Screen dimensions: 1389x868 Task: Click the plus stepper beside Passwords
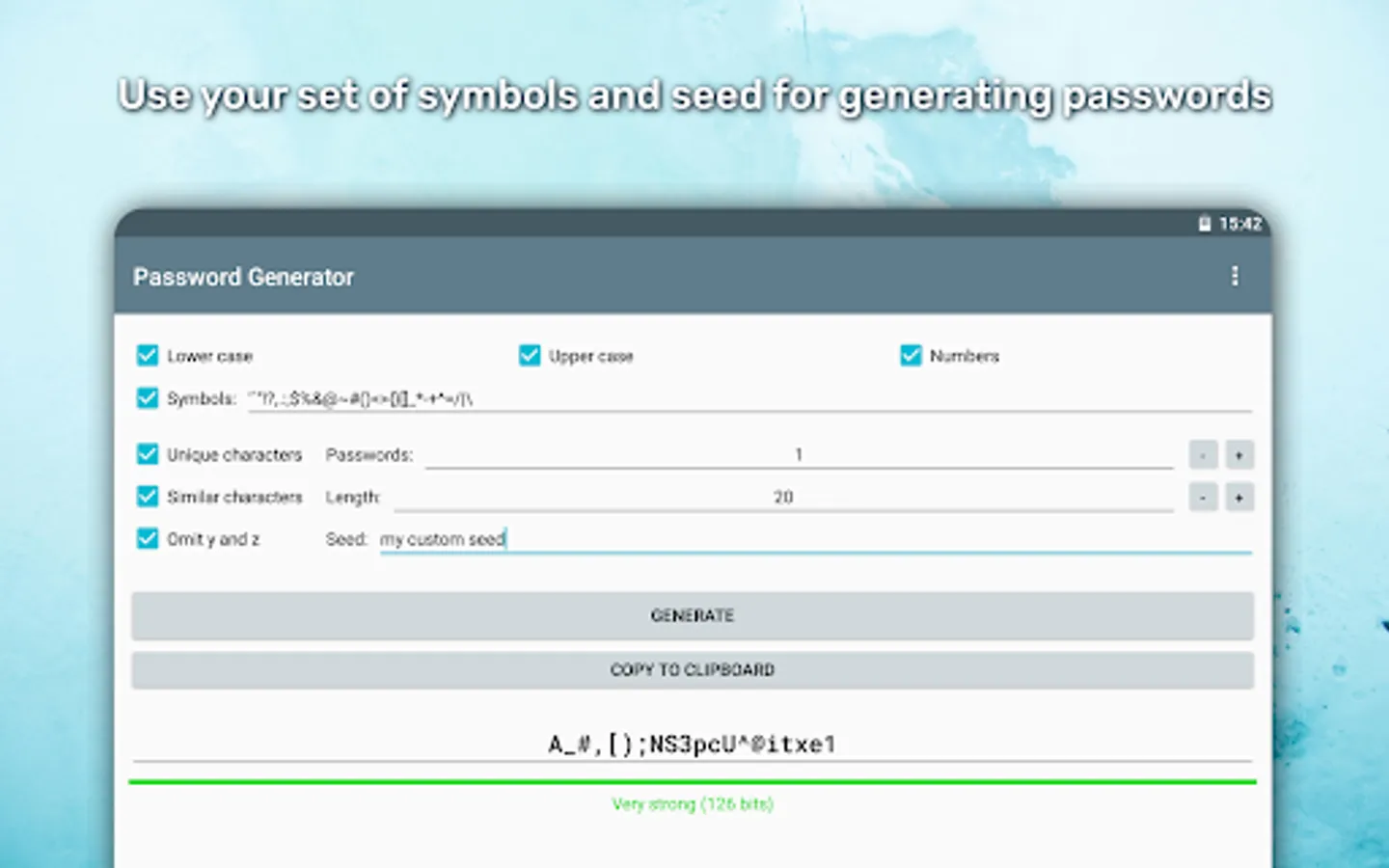click(1239, 454)
